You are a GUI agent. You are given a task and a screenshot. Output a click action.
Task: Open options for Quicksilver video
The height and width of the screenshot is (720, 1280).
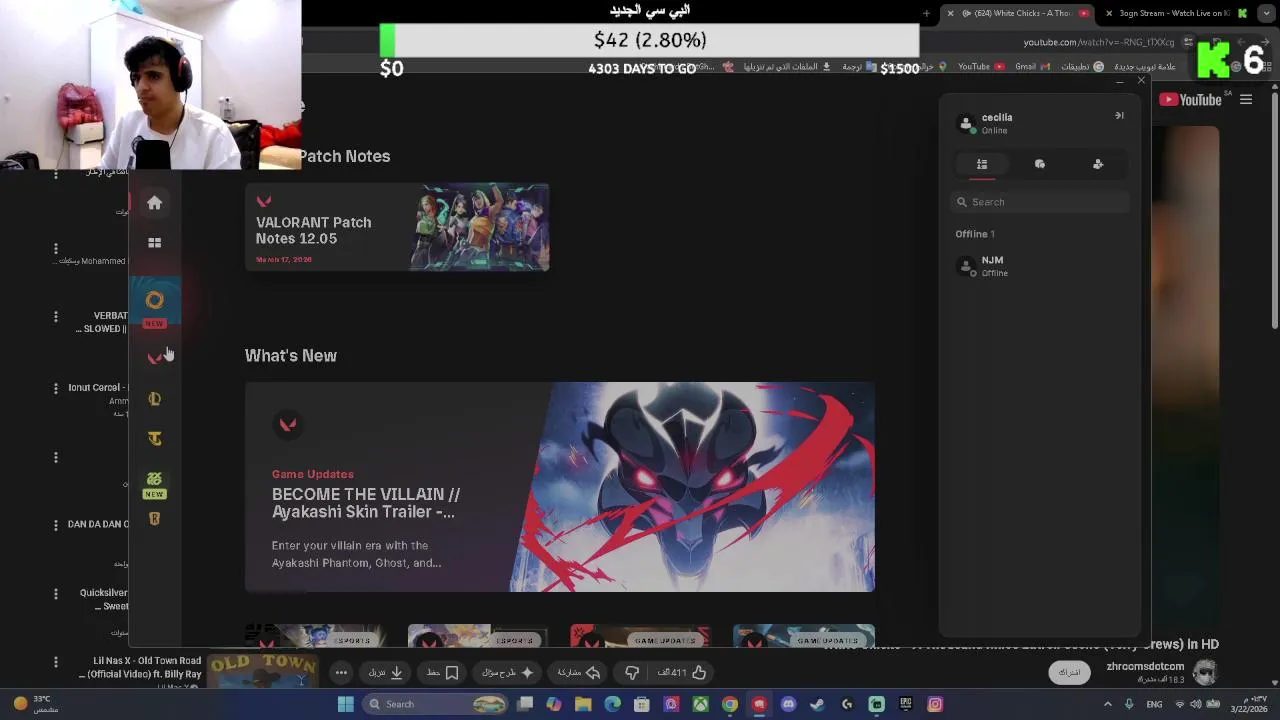56,594
